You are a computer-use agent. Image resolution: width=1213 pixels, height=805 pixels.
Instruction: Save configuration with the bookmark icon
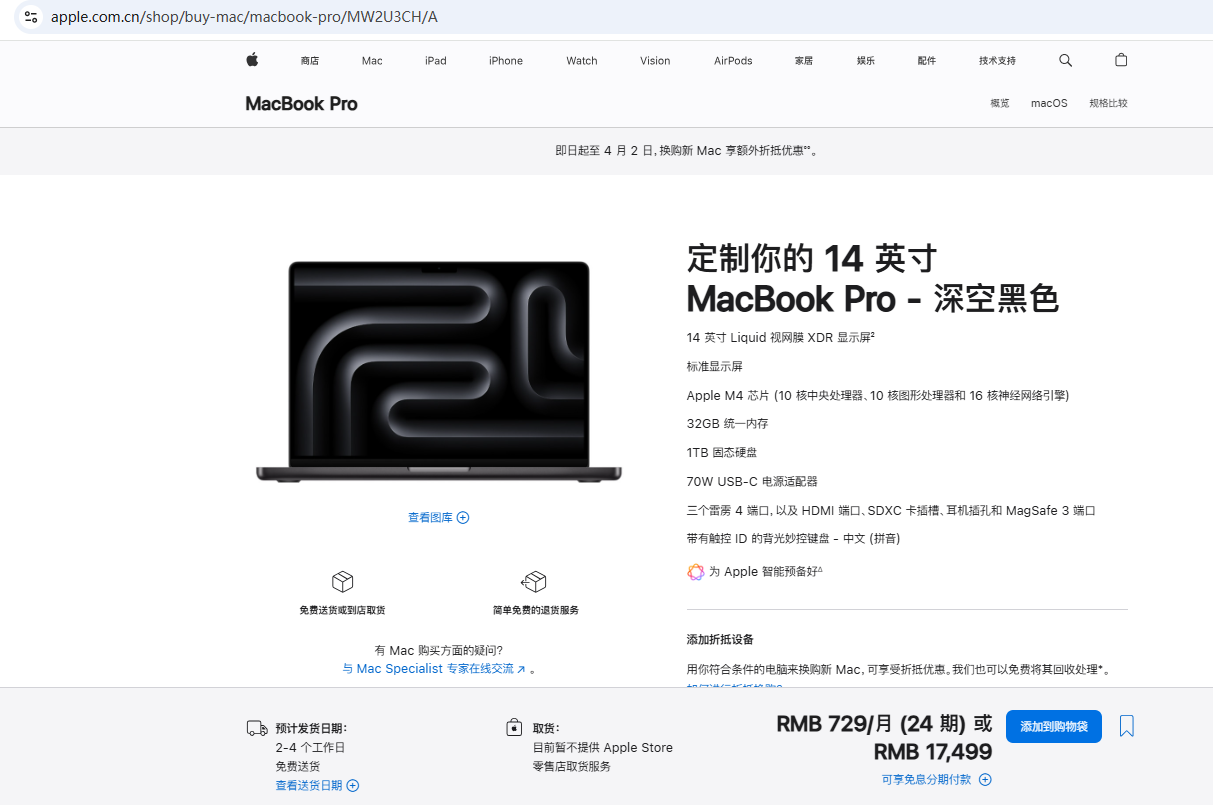pyautogui.click(x=1127, y=726)
